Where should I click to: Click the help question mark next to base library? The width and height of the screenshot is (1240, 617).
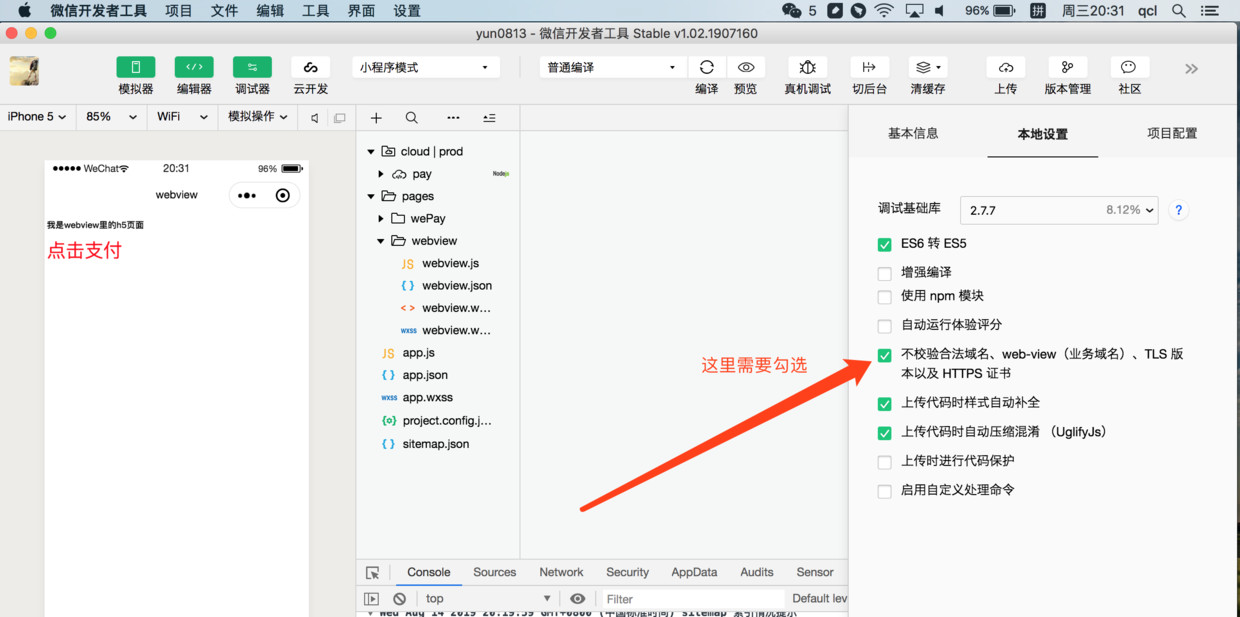coord(1179,210)
